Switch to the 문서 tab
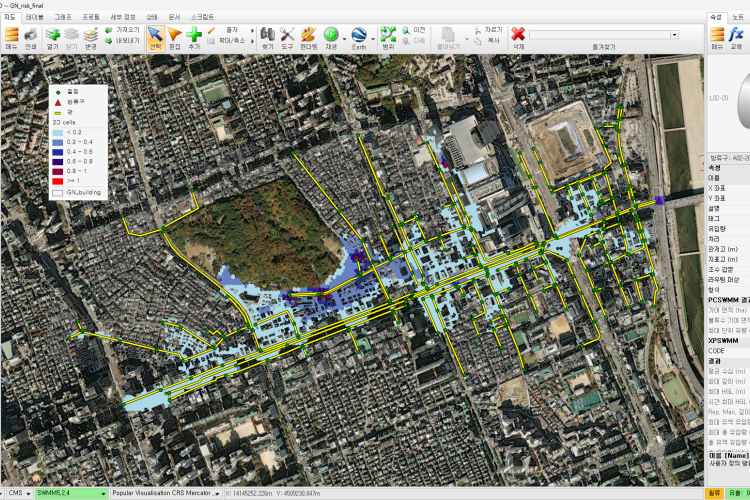750x500 pixels. click(174, 17)
